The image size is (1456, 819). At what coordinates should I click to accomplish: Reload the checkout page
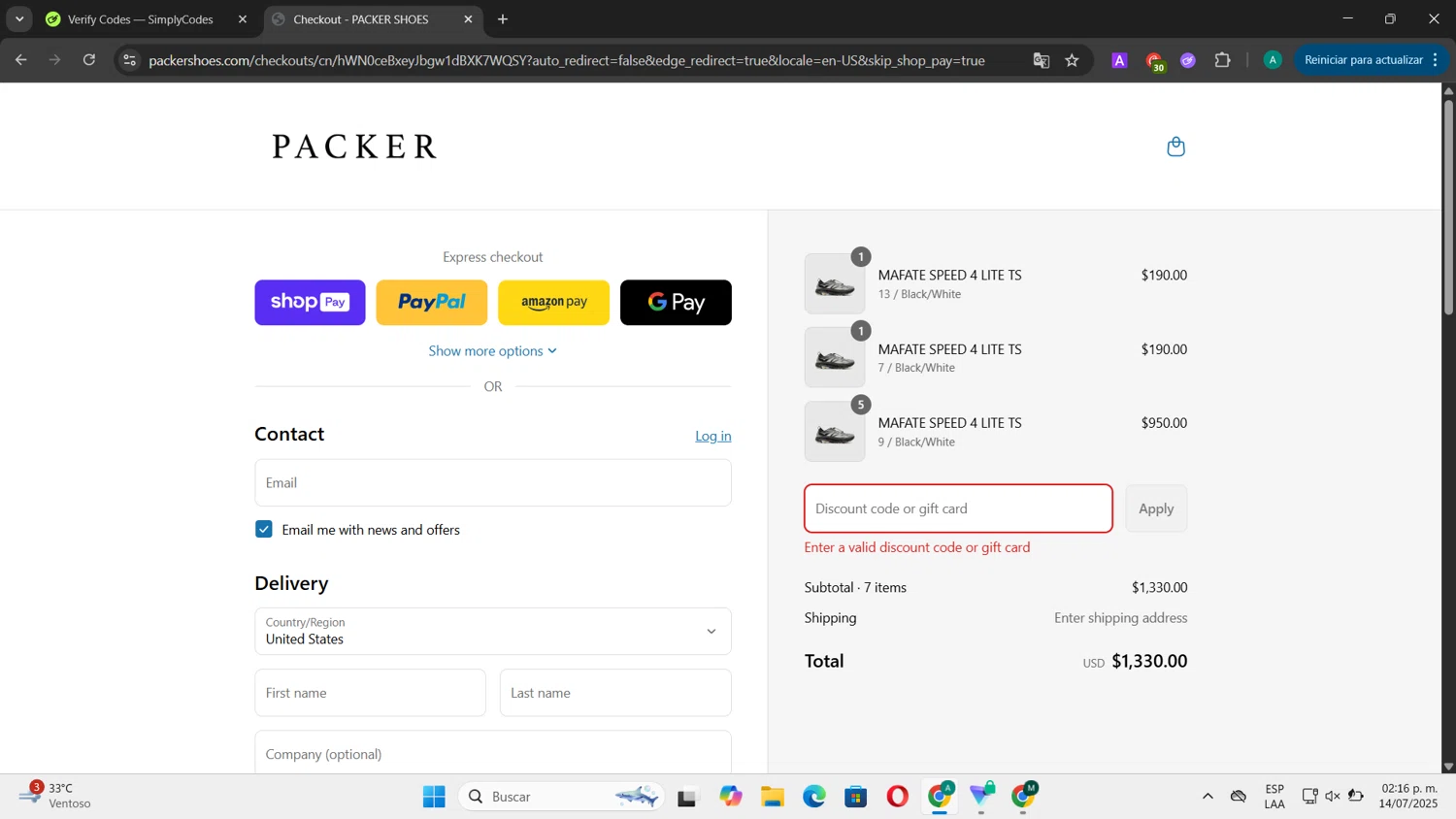89,60
